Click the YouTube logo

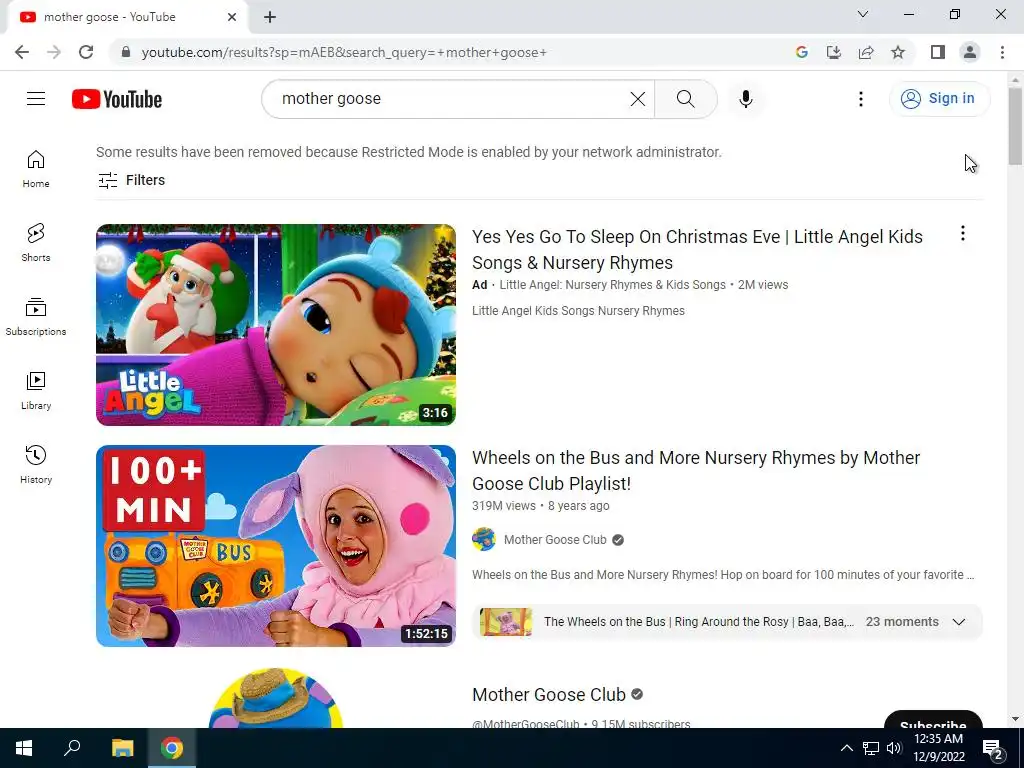tap(117, 99)
